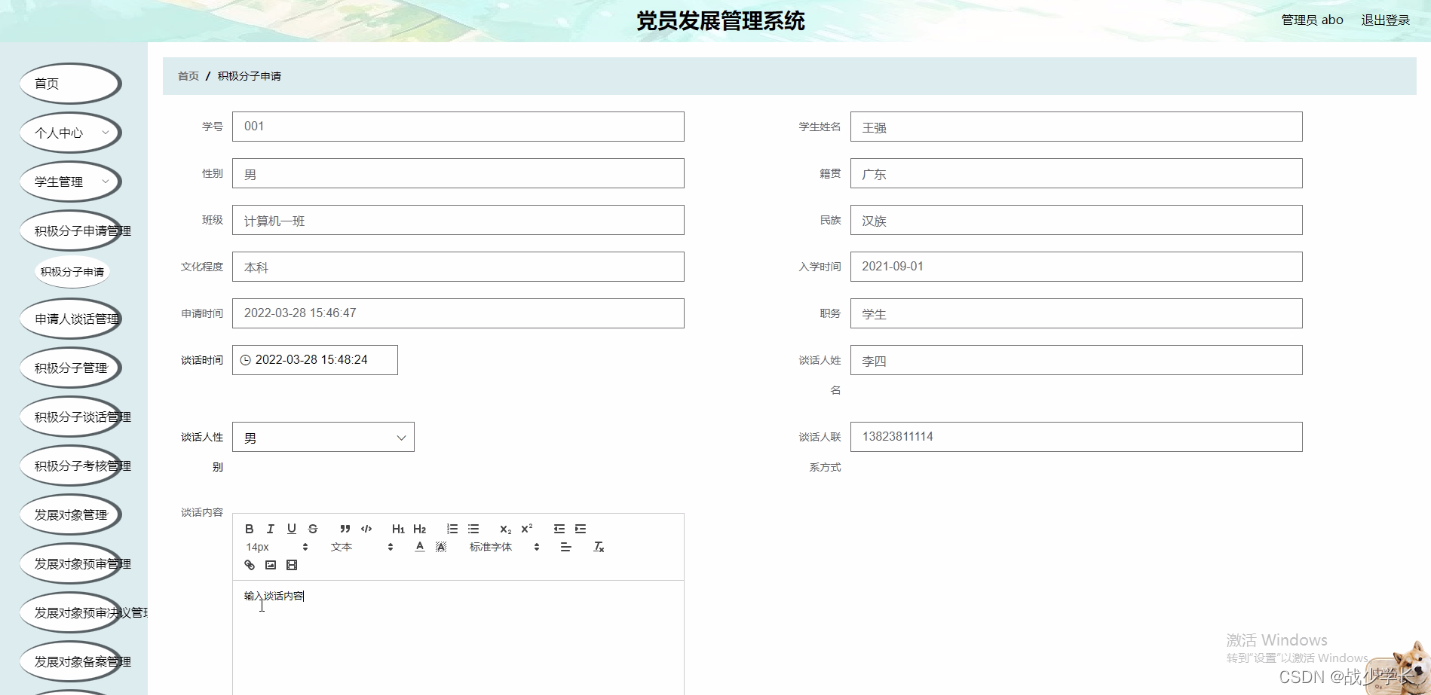Insert a blockquote in the editor

345,528
